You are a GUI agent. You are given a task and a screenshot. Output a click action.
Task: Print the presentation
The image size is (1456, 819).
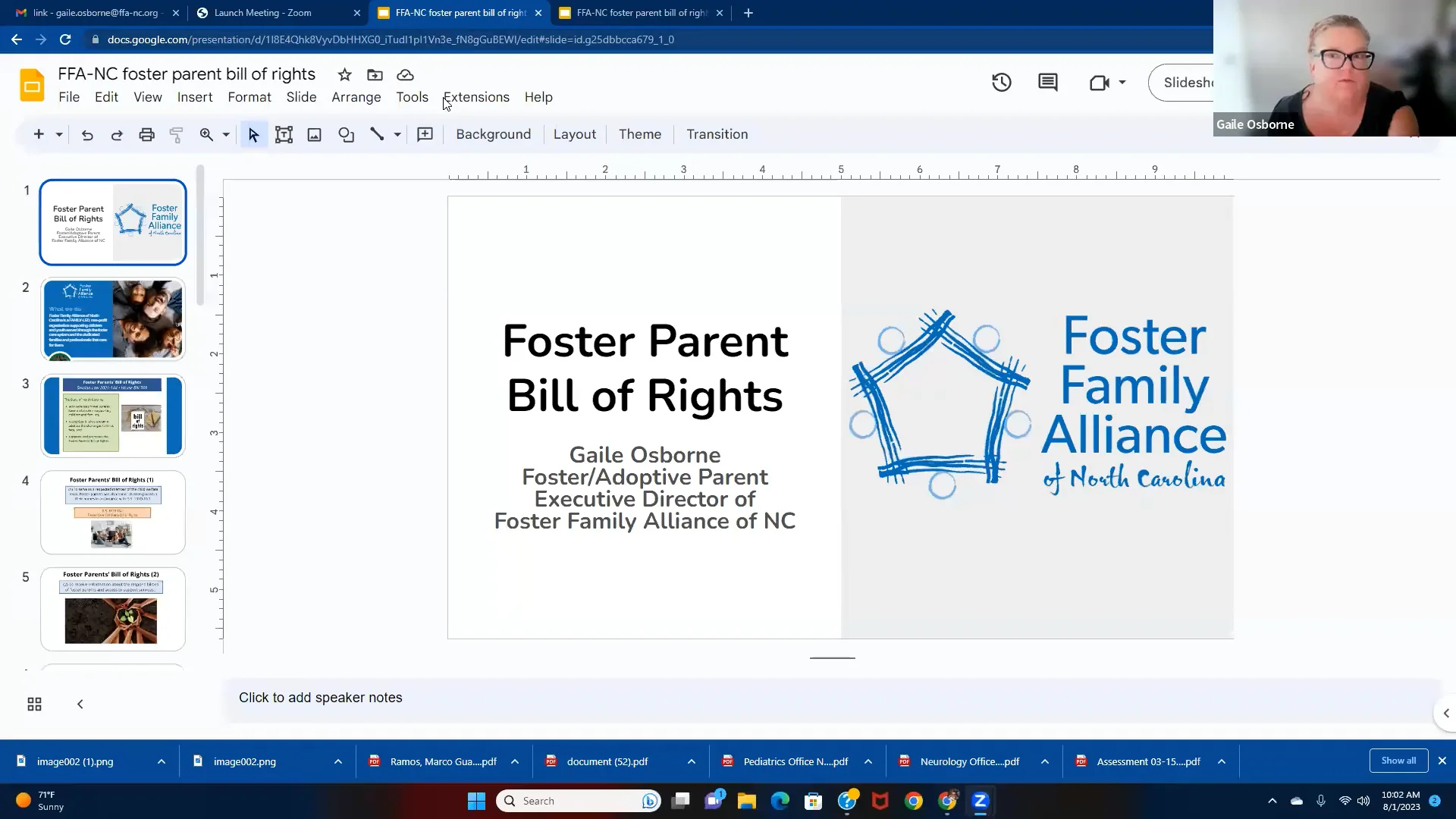[146, 134]
